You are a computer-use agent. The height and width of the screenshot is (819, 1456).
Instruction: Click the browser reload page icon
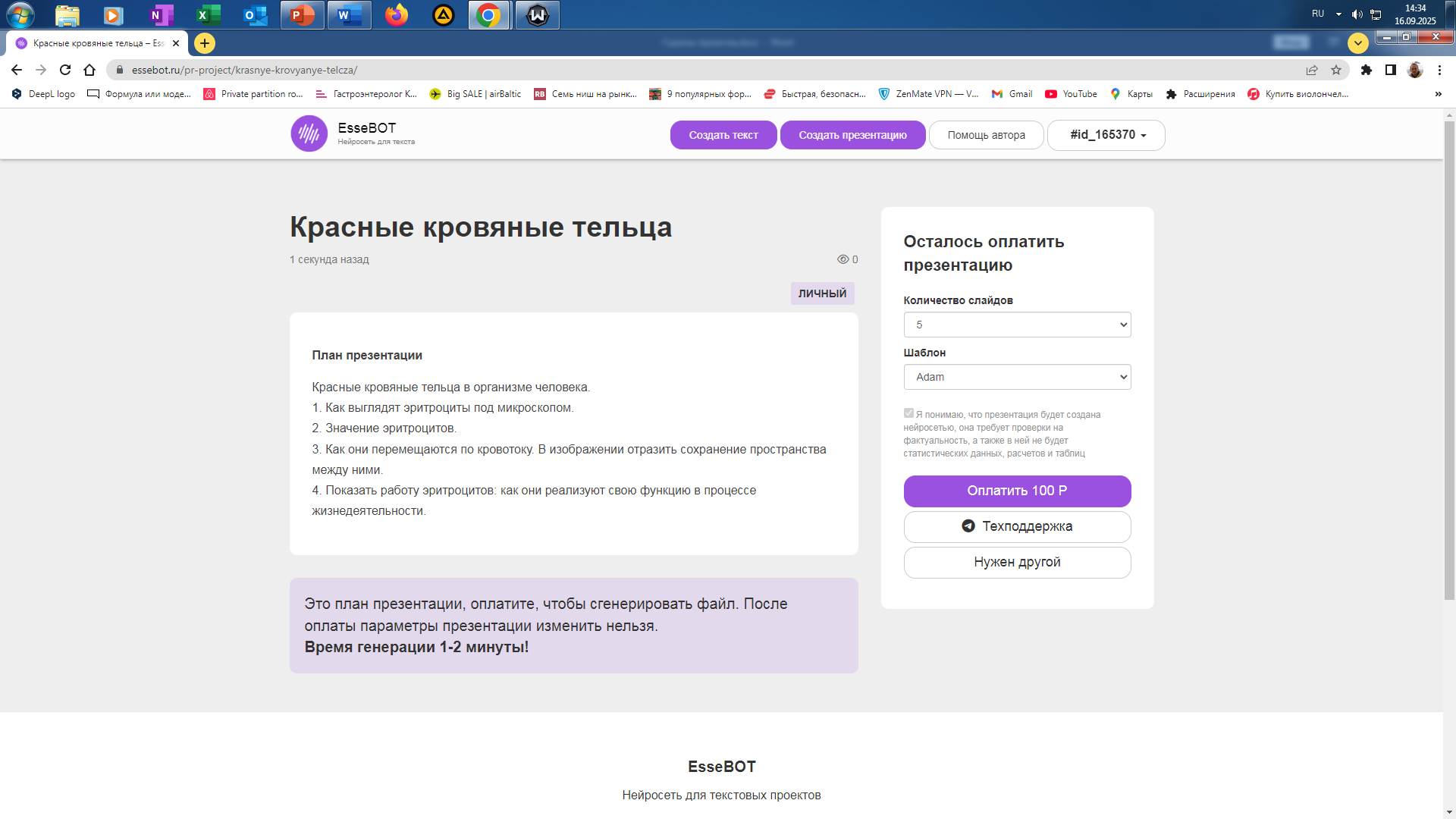point(65,70)
